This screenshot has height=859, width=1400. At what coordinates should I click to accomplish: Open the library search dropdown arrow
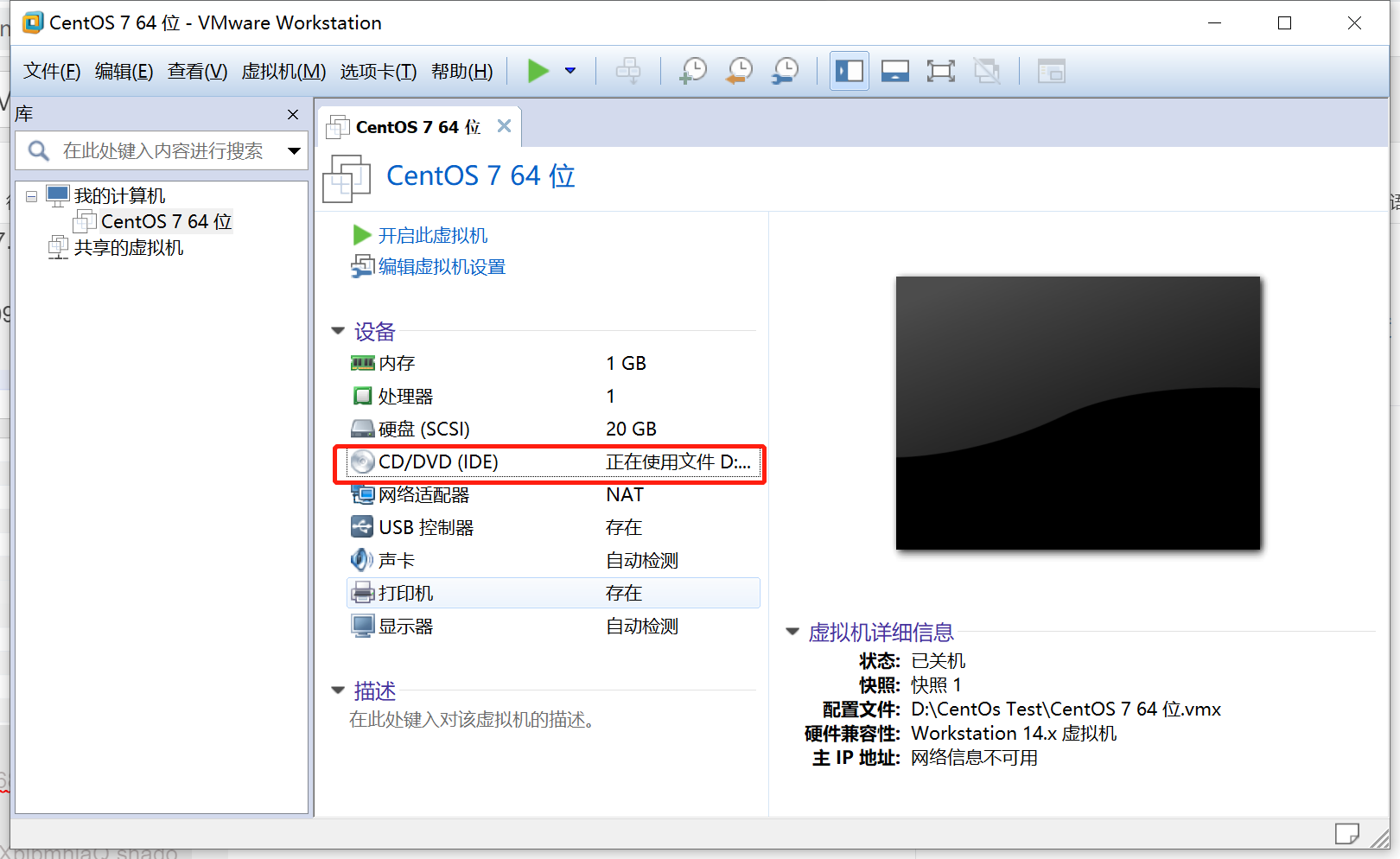pos(294,151)
